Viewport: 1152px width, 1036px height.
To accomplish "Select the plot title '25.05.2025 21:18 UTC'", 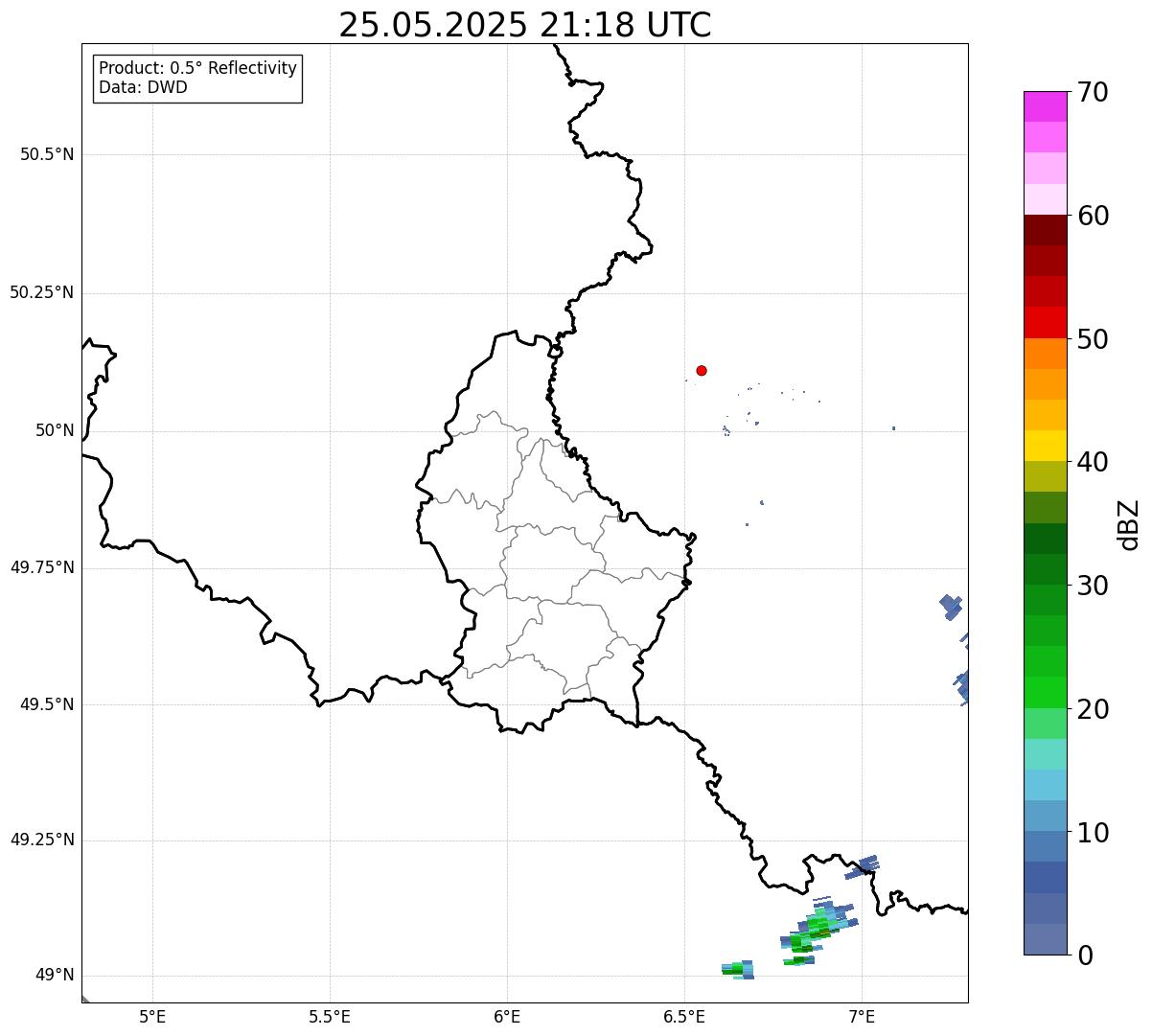I will click(525, 25).
